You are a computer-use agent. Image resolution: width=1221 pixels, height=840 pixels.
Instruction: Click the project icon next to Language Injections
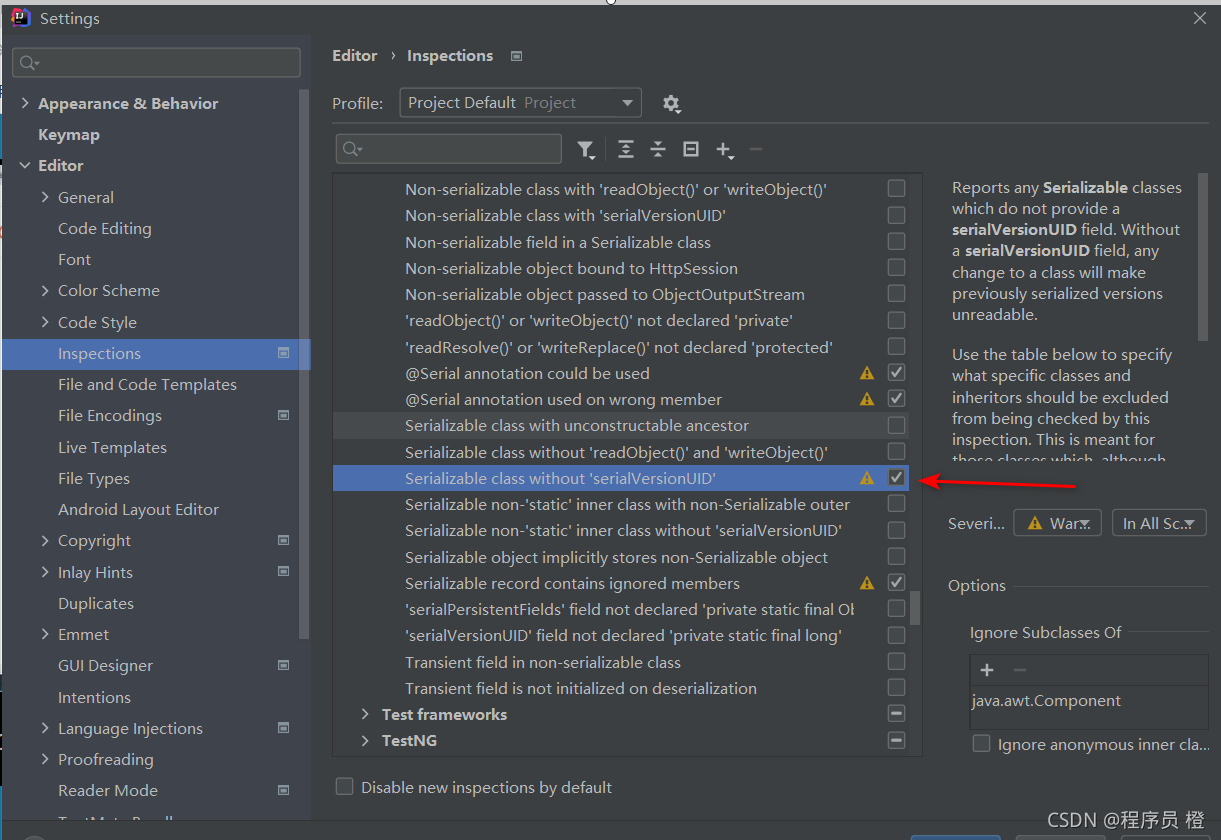[284, 728]
